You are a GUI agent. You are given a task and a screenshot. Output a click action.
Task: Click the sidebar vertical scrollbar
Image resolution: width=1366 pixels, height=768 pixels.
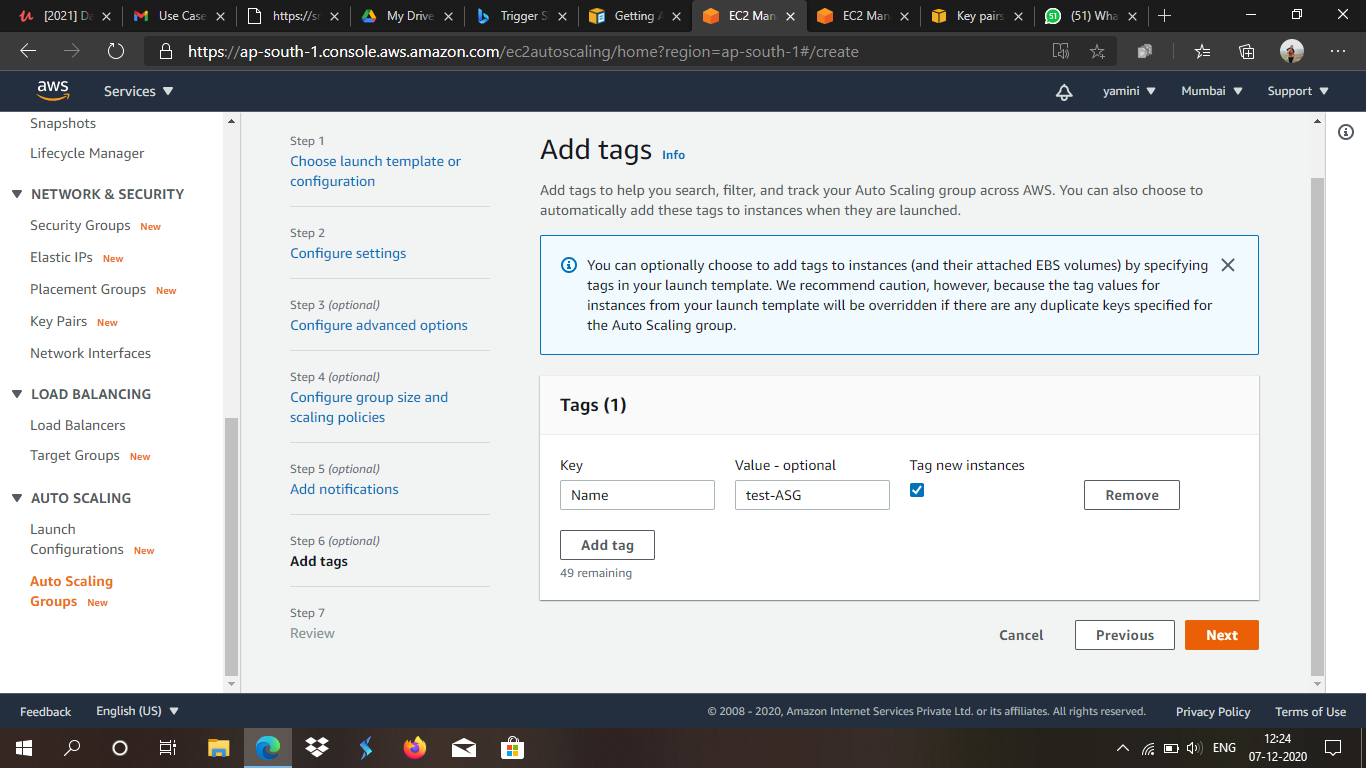pyautogui.click(x=232, y=545)
